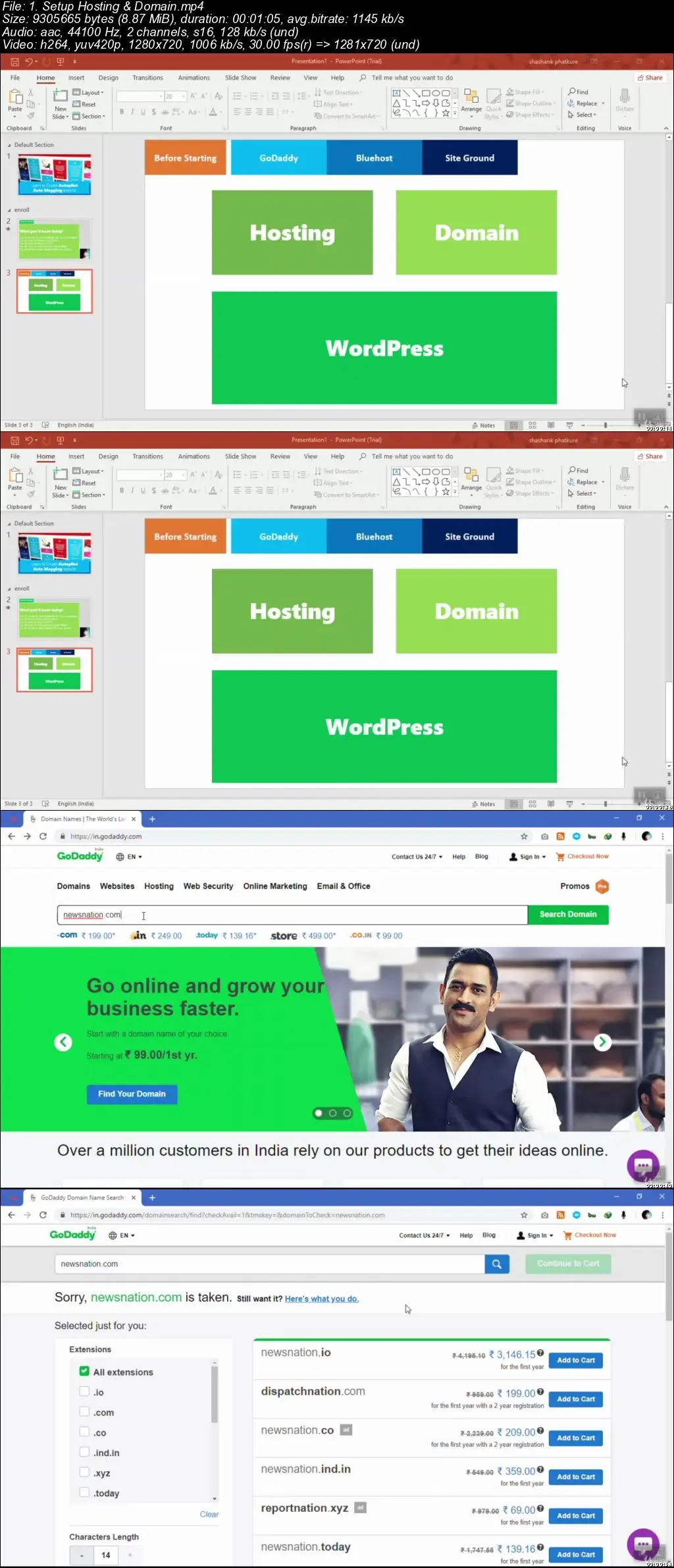Image resolution: width=674 pixels, height=1568 pixels.
Task: Tick the .today extension checkbox
Action: pyautogui.click(x=84, y=1493)
